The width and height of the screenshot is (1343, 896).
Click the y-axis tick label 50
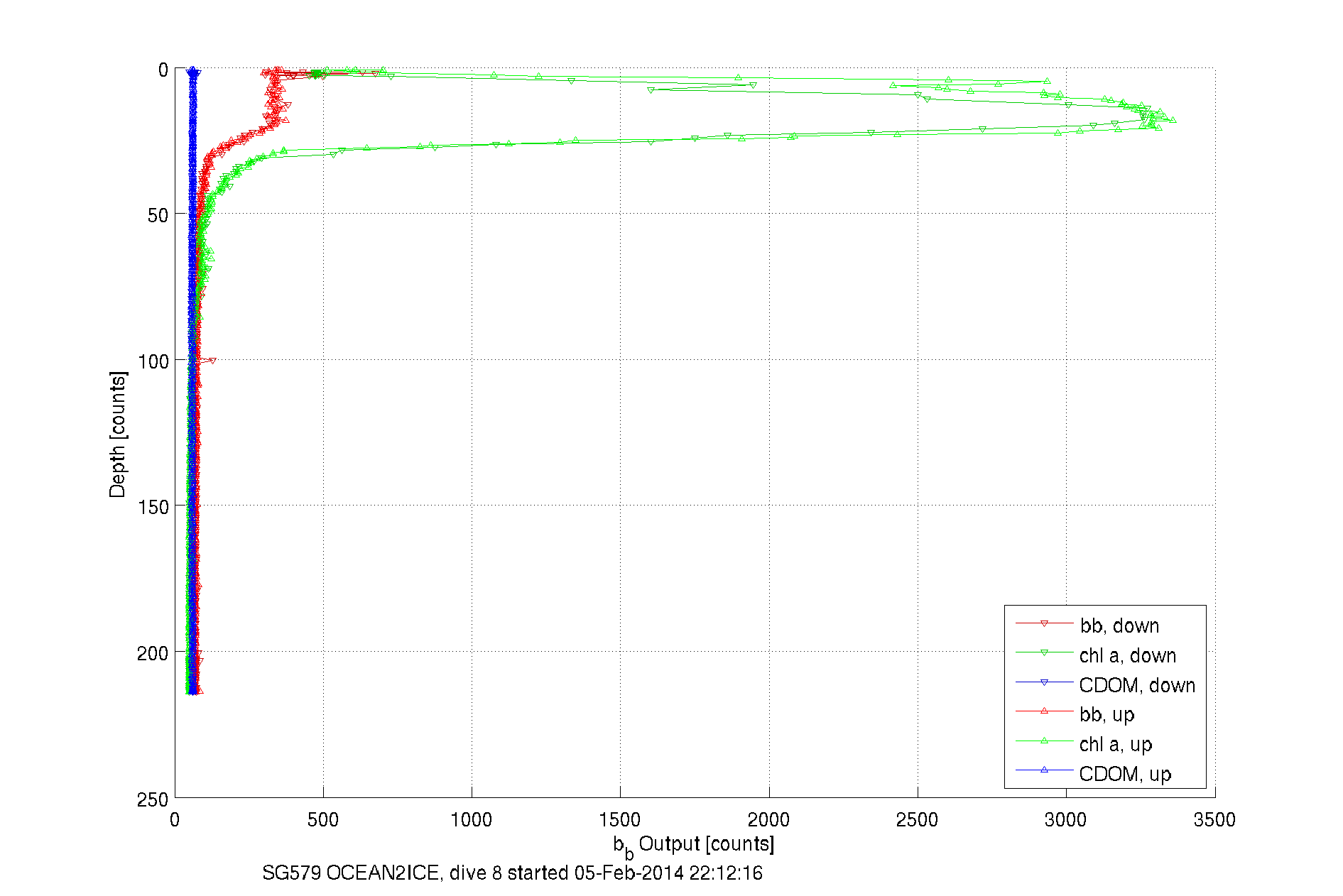[158, 215]
